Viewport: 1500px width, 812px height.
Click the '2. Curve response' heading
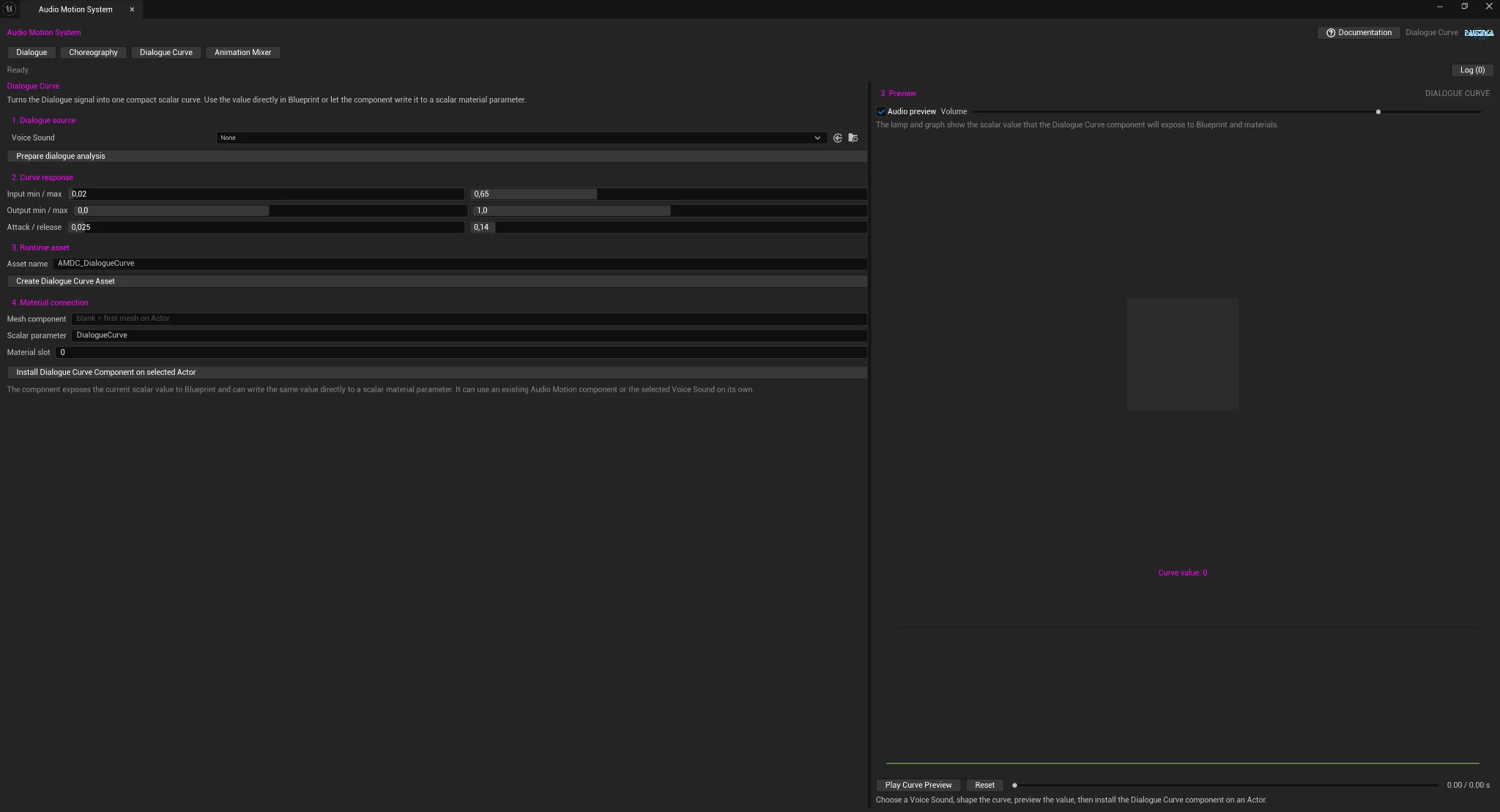[42, 178]
